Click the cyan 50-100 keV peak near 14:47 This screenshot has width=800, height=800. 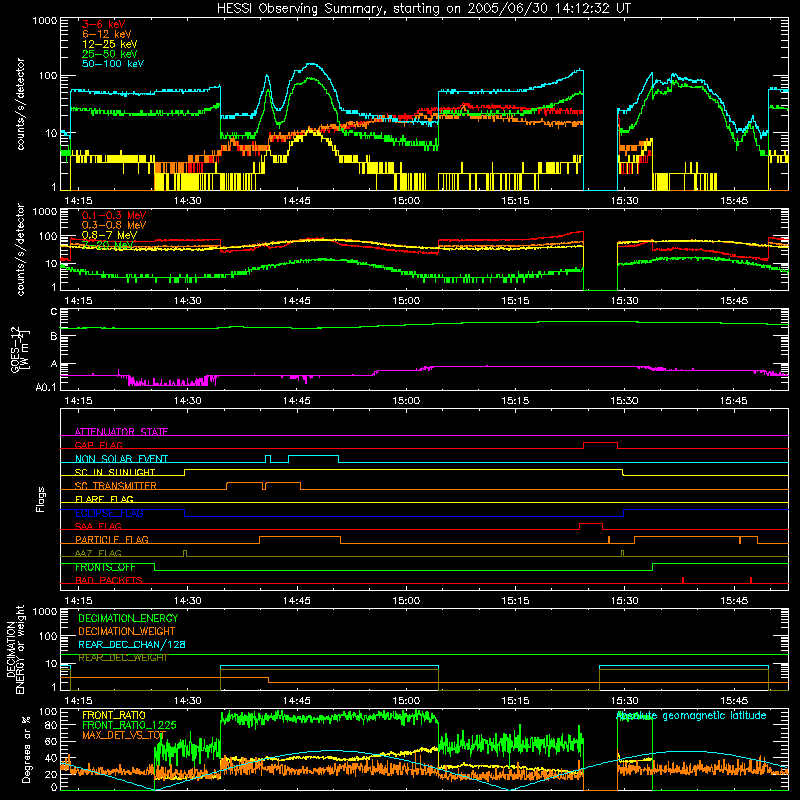(312, 64)
